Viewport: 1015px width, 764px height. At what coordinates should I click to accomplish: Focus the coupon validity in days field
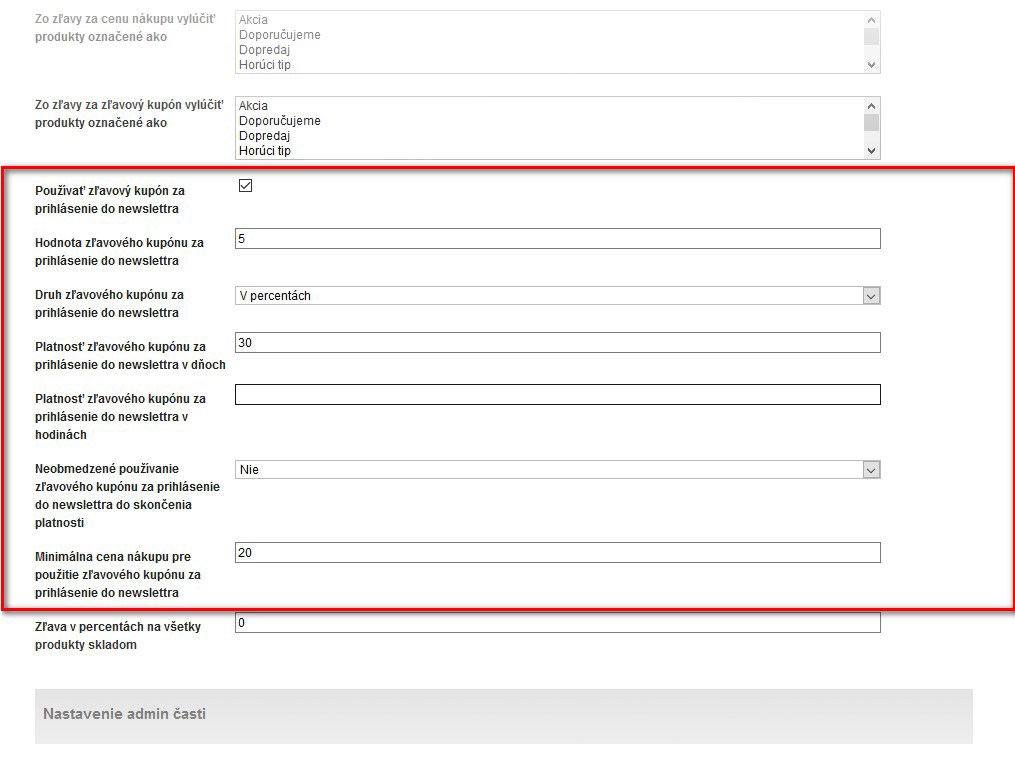click(x=557, y=343)
